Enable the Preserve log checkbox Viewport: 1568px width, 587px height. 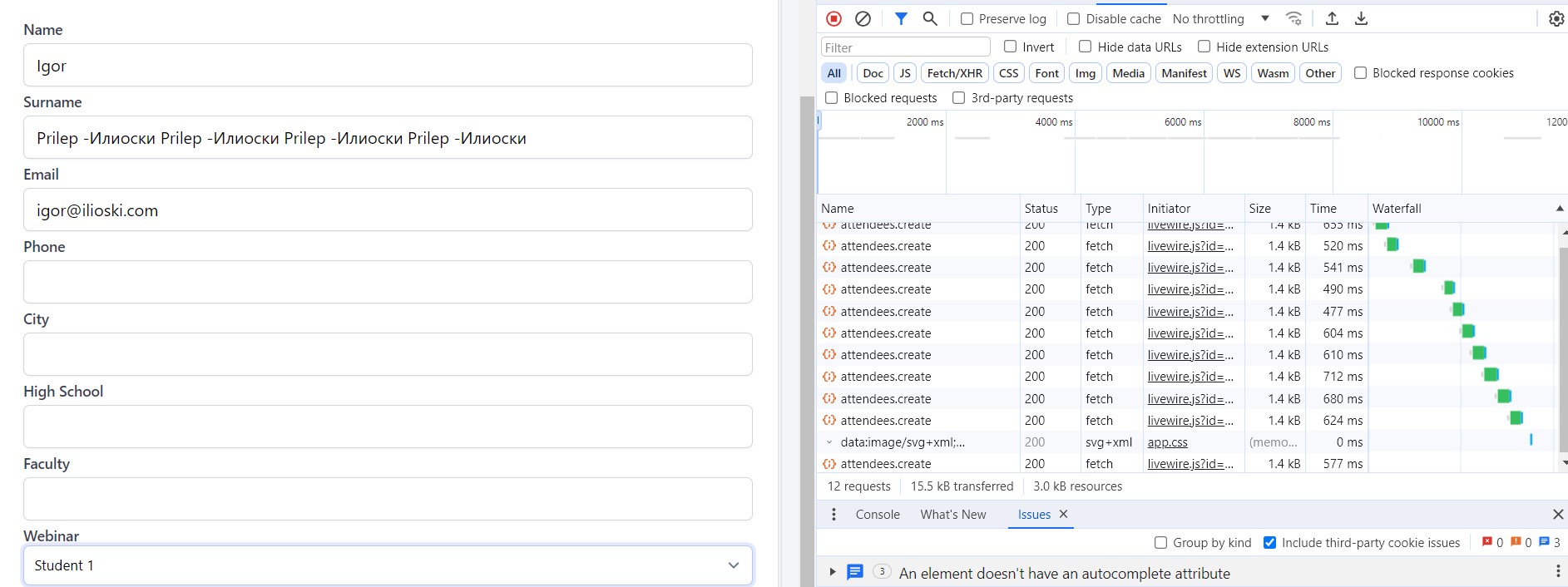(x=967, y=18)
